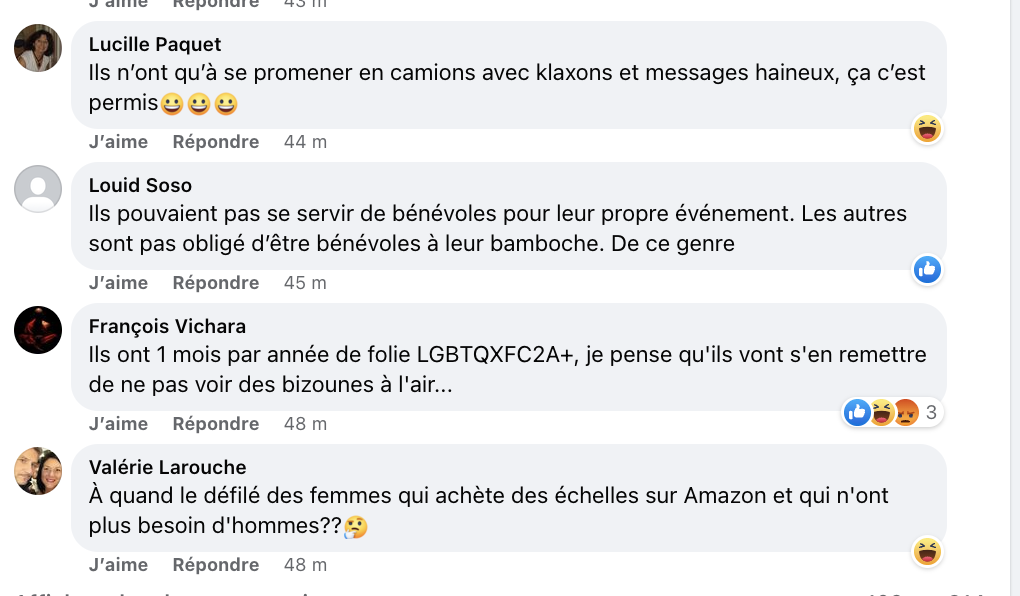Screen dimensions: 1020x596
Task: Open Louid Soso's default avatar
Action: (38, 189)
